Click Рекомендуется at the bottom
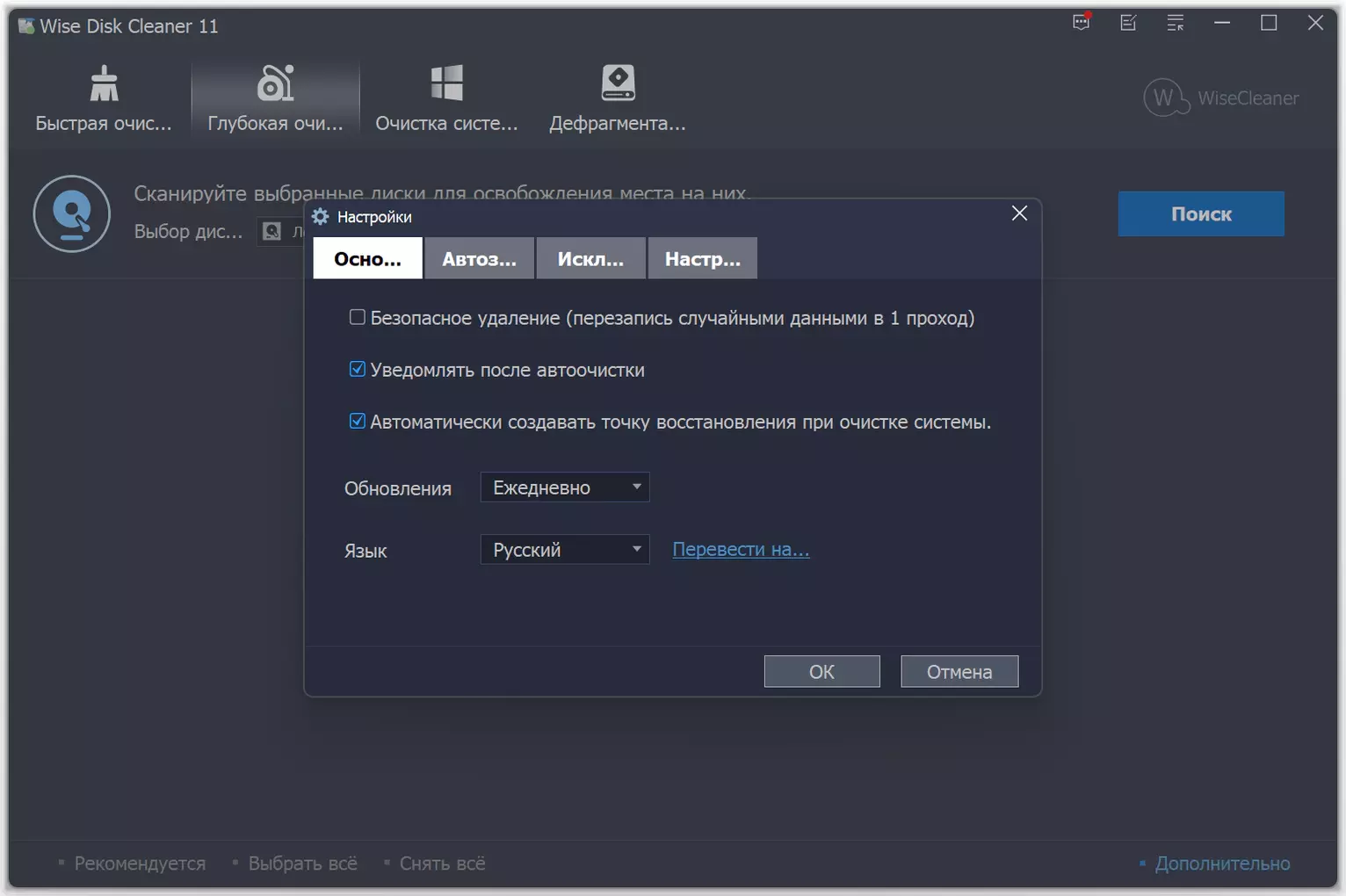The image size is (1346, 896). [140, 863]
